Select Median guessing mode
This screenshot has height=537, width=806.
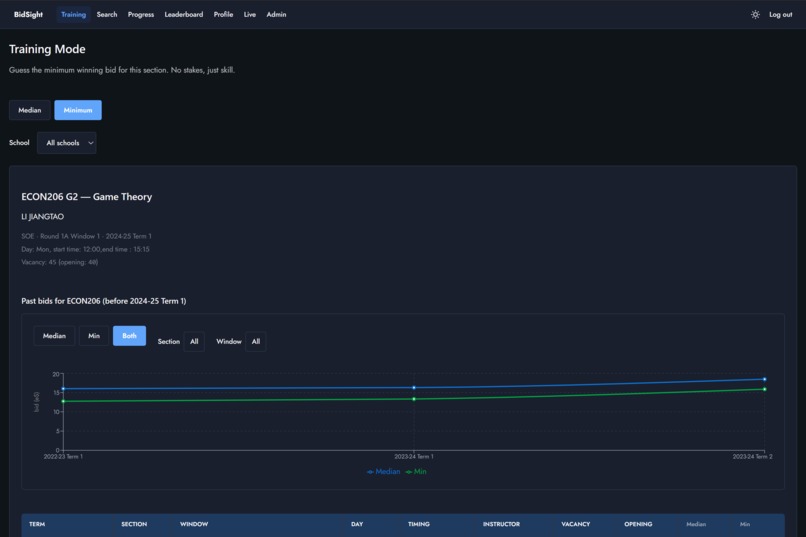tap(30, 110)
